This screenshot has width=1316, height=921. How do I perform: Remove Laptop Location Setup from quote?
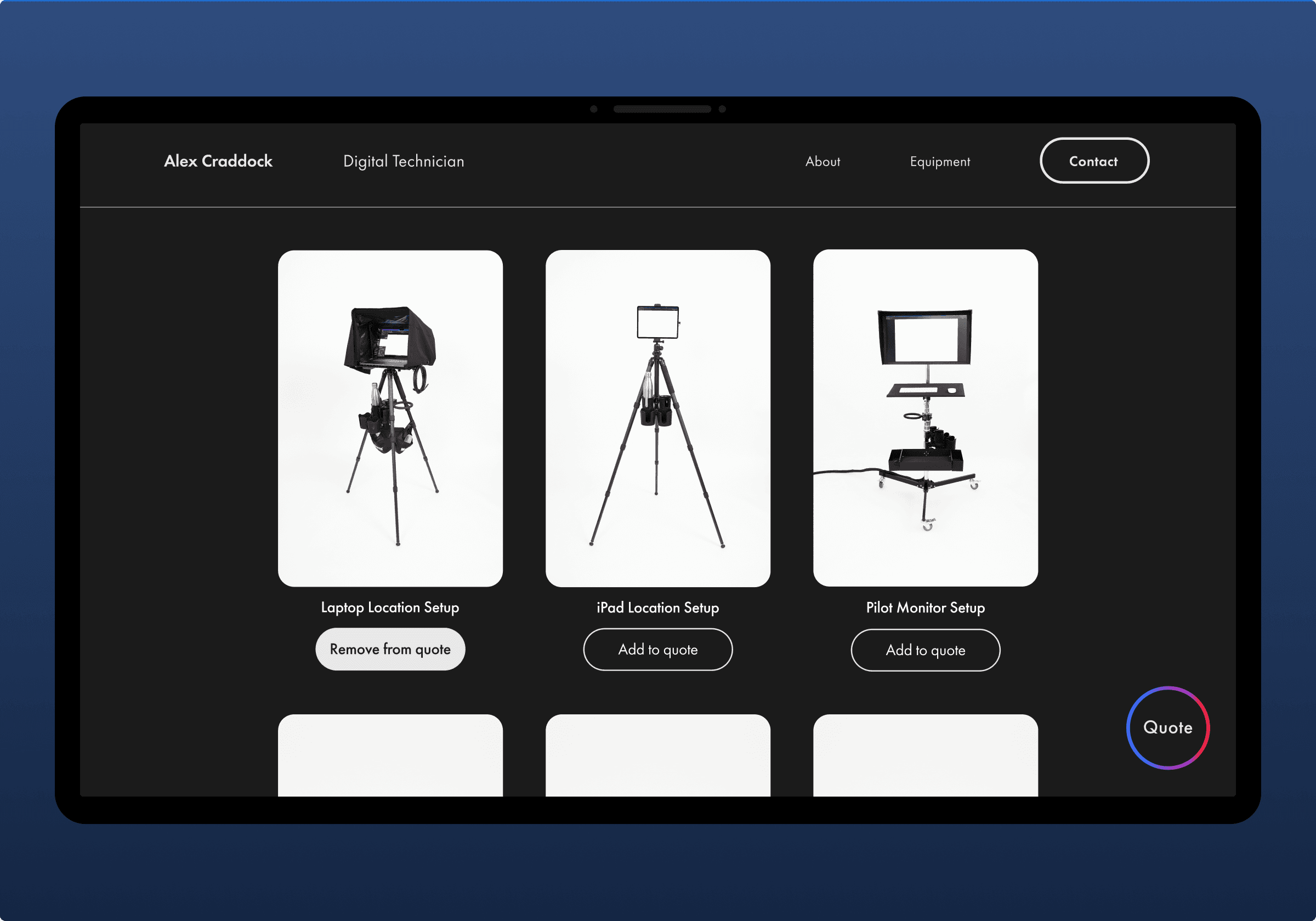coord(390,649)
